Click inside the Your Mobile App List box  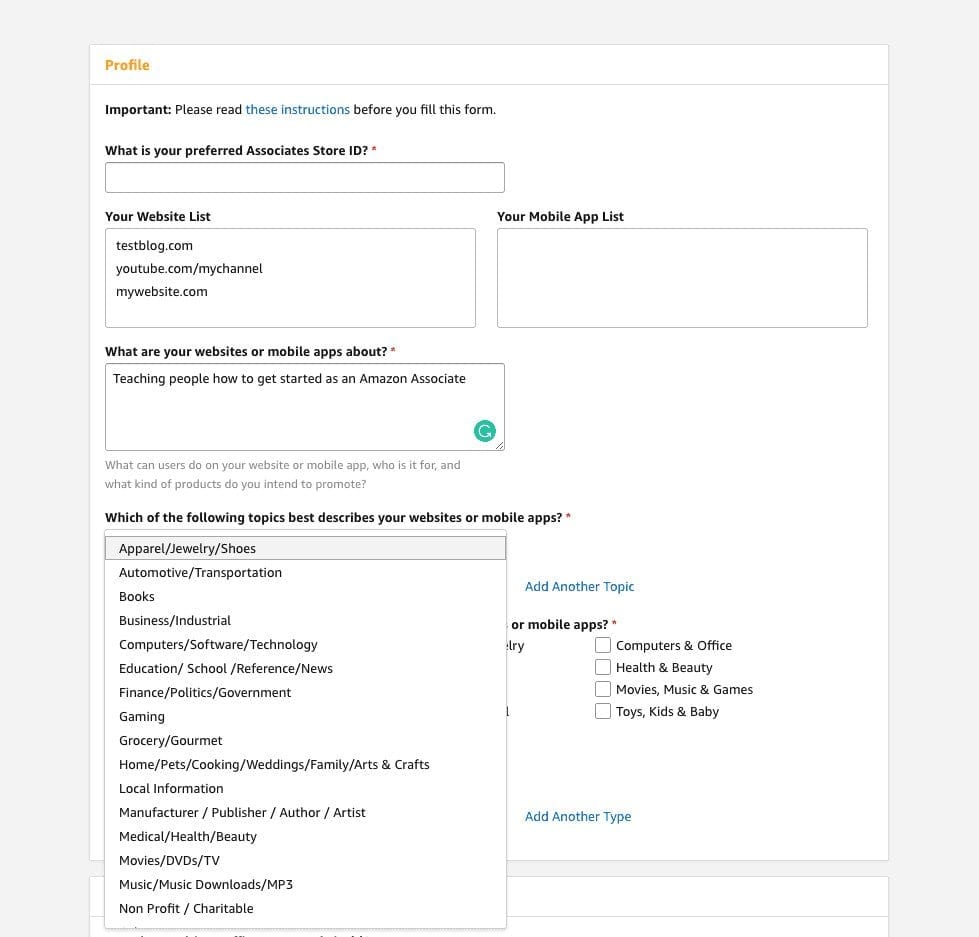tap(682, 278)
